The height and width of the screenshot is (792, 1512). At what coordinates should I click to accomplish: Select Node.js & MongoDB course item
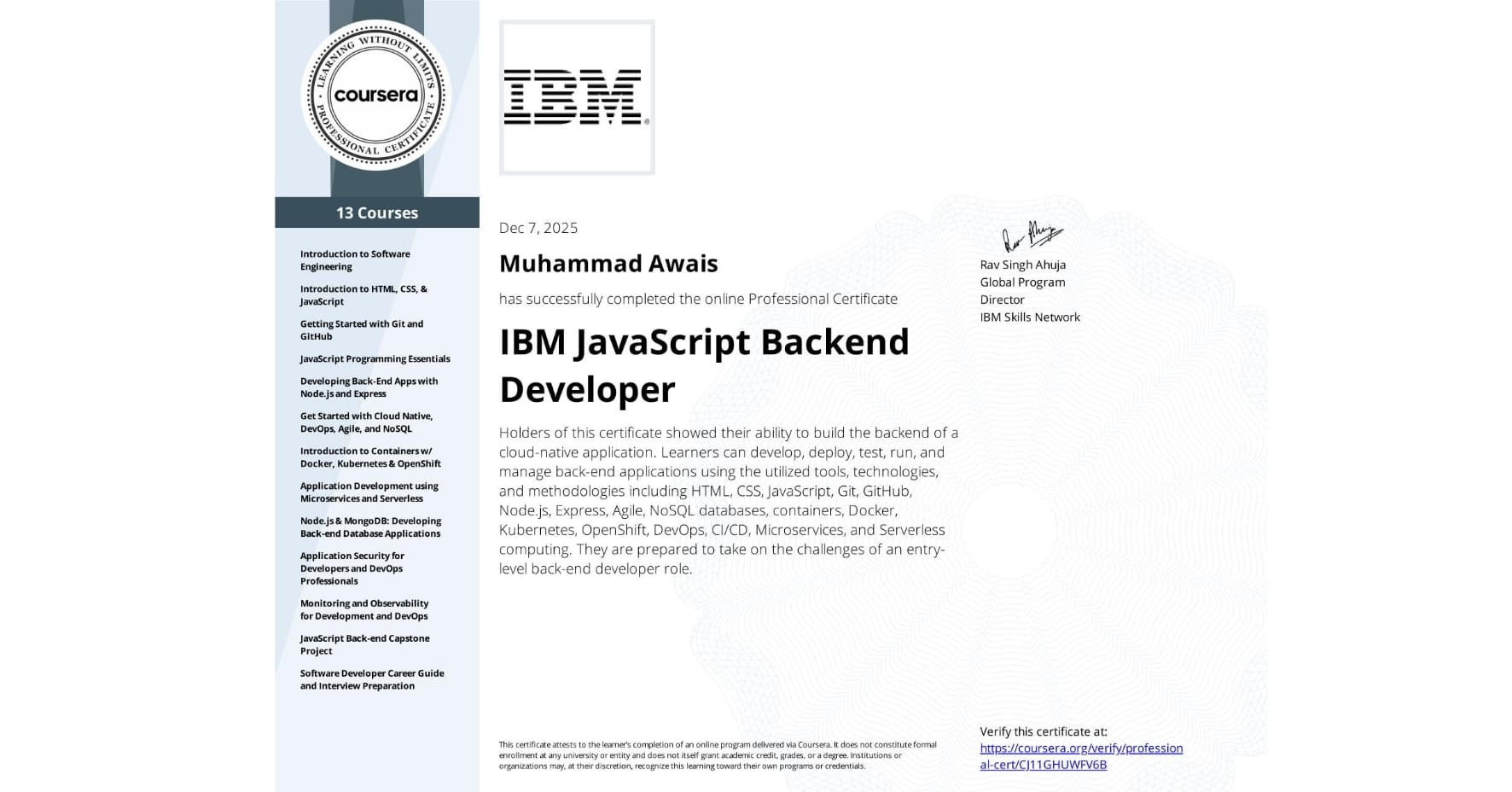click(370, 527)
